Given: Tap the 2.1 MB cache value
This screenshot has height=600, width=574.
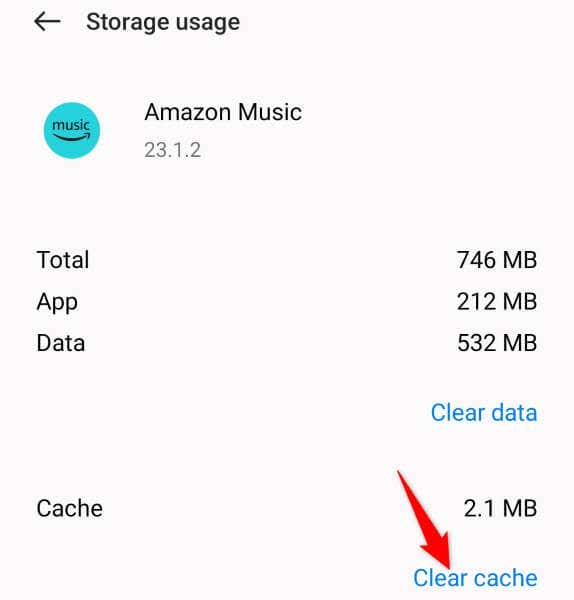Looking at the screenshot, I should (500, 509).
